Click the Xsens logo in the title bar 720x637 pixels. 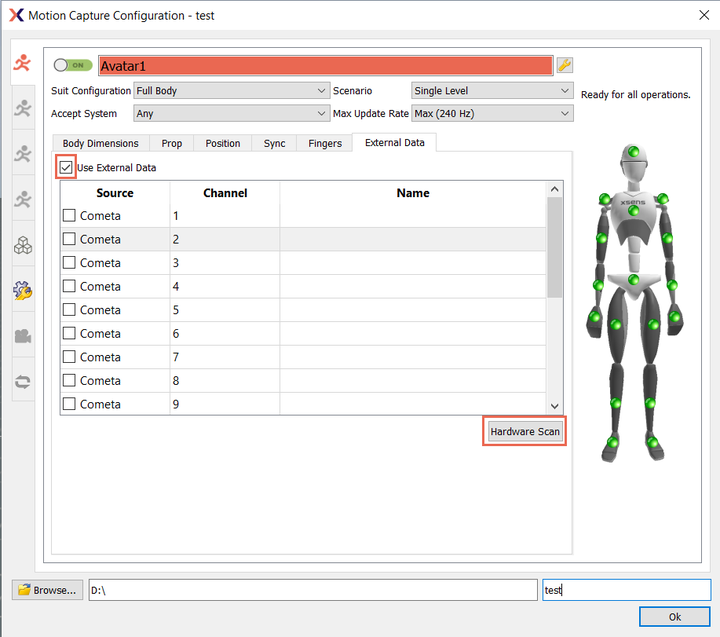click(x=16, y=15)
